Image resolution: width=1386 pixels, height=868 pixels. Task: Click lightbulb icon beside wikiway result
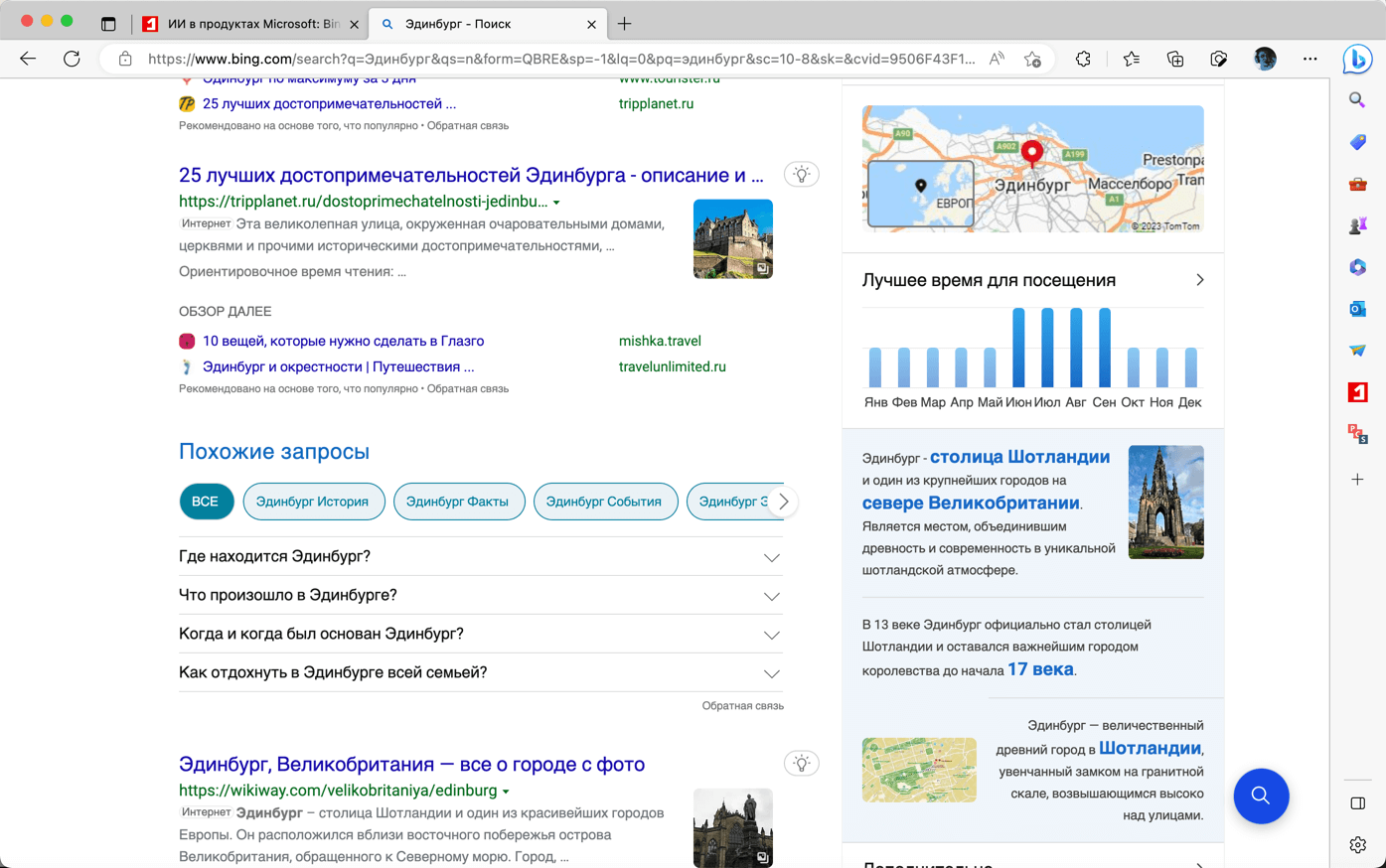(802, 764)
